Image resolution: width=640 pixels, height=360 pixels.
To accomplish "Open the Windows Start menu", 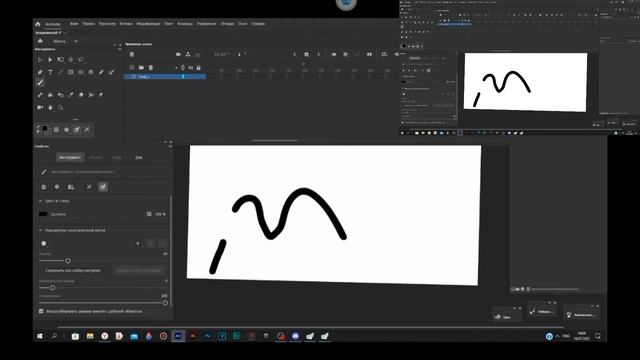I will (40, 336).
